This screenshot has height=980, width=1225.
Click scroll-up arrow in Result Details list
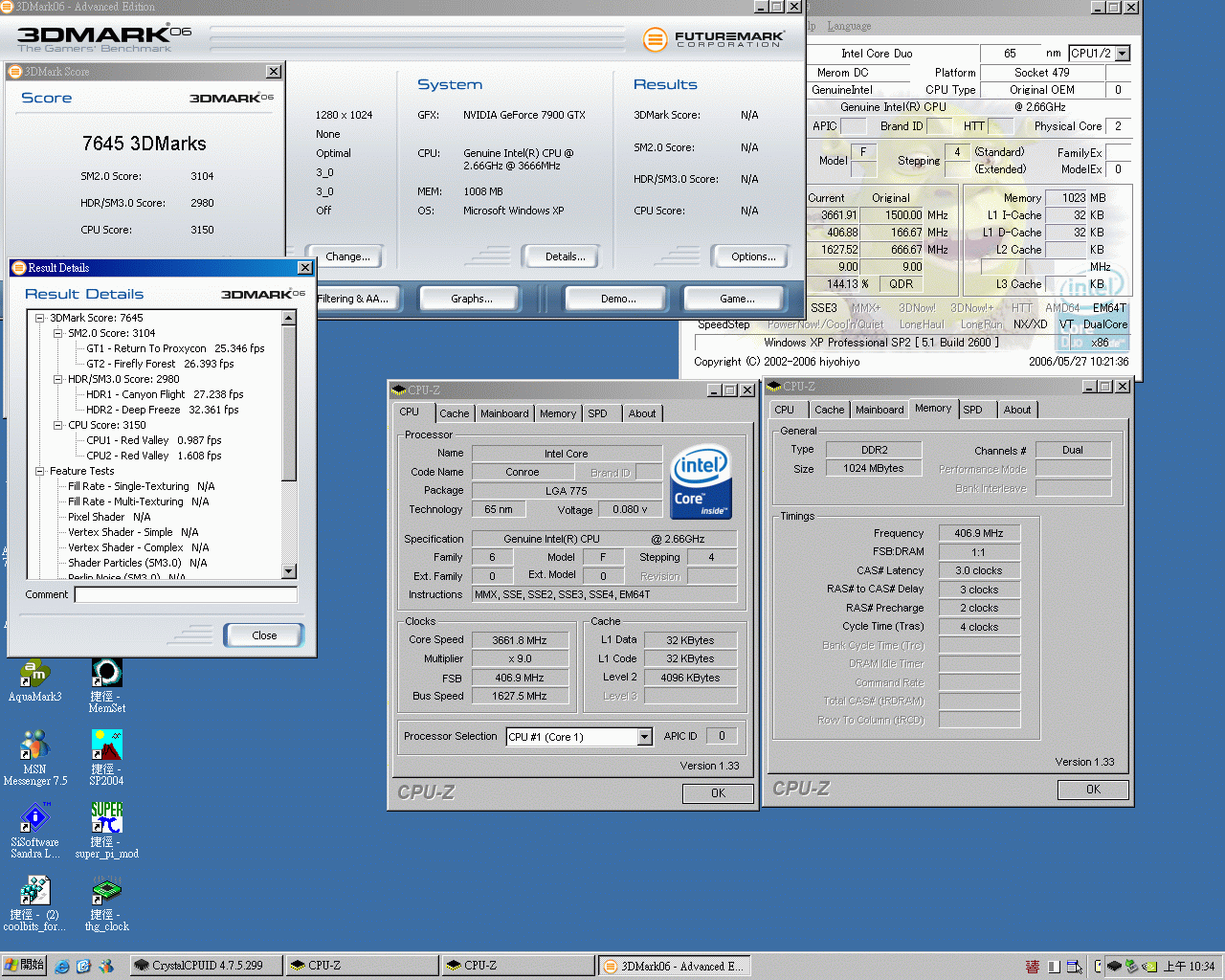(289, 318)
